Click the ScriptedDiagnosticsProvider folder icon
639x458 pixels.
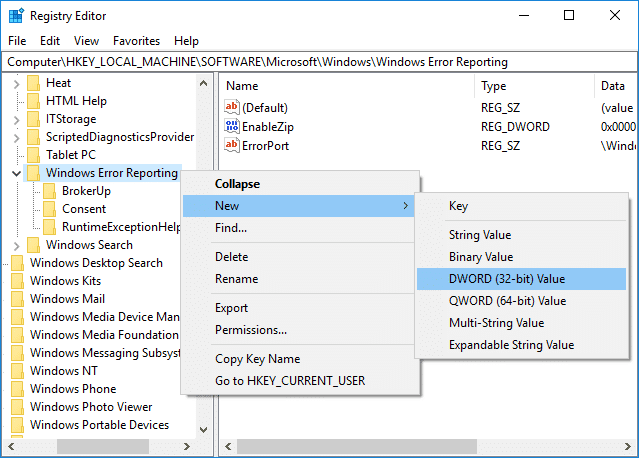[33, 137]
